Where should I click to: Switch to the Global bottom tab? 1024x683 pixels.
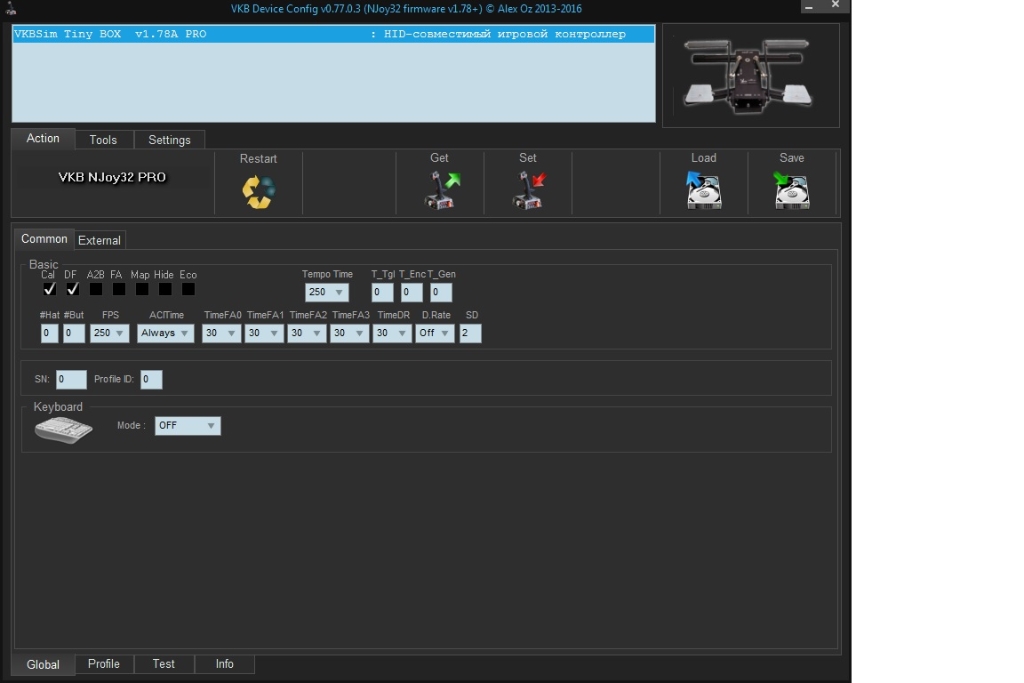point(43,665)
